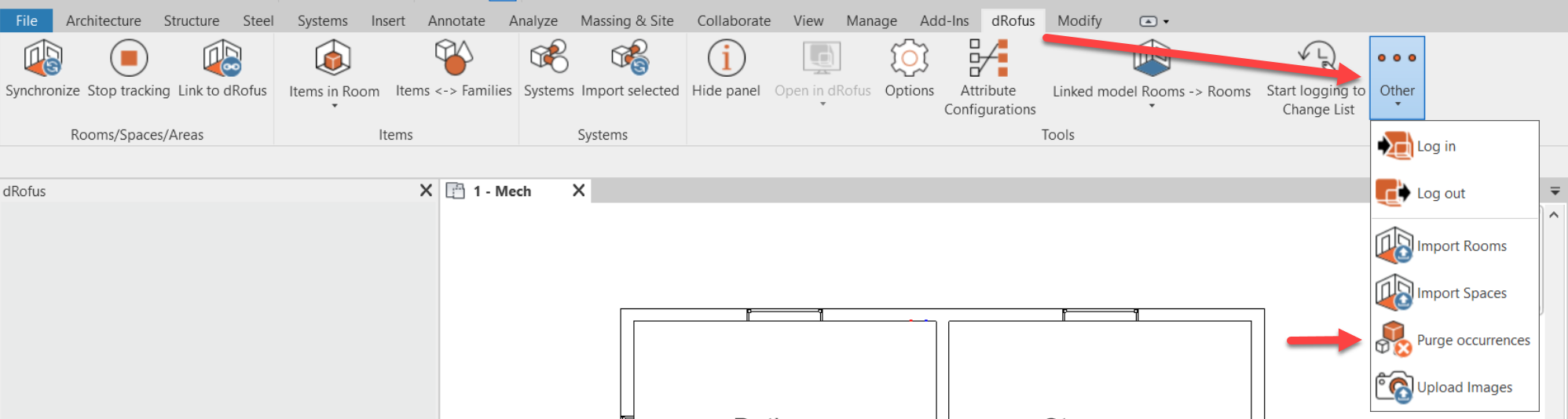The height and width of the screenshot is (419, 1568).
Task: Click the Tools panel label
Action: (1057, 135)
